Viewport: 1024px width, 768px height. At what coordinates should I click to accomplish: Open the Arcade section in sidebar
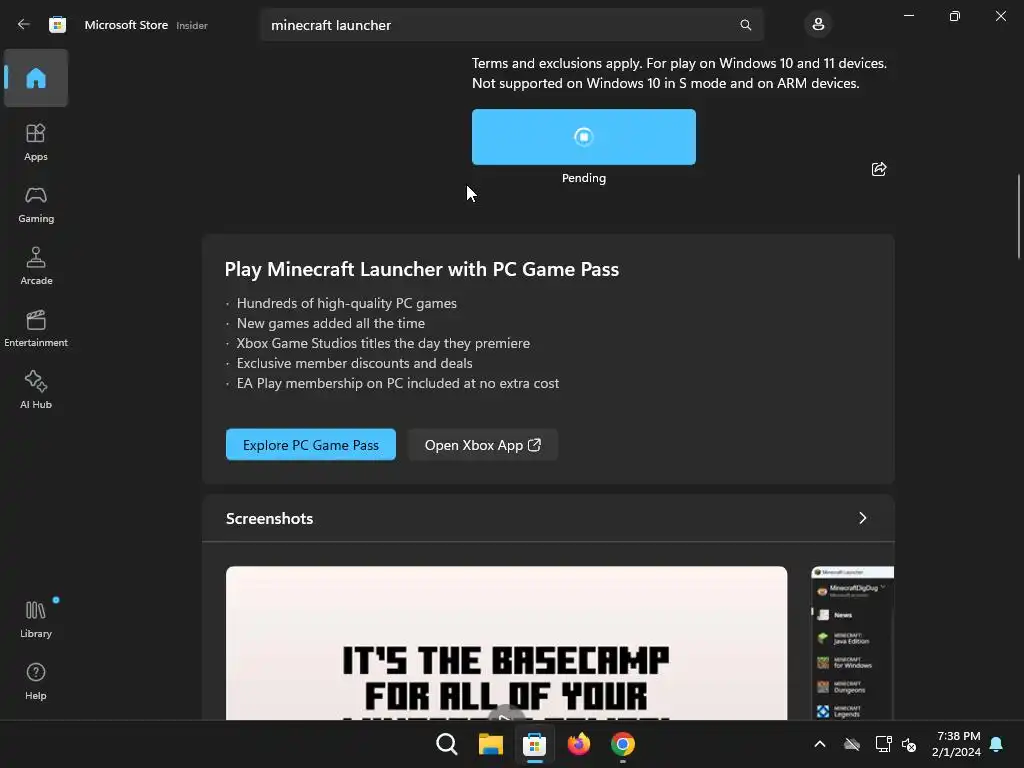click(36, 266)
